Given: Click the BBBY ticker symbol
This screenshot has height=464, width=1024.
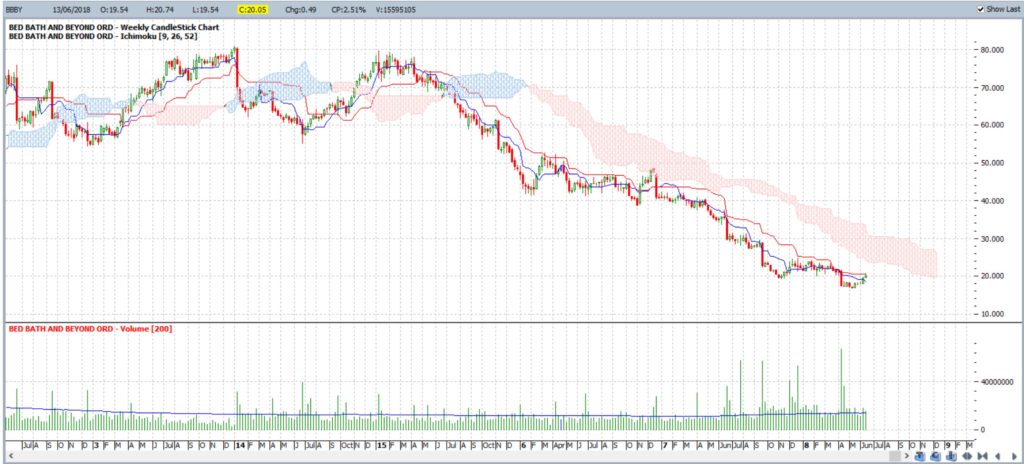Looking at the screenshot, I should (x=16, y=10).
